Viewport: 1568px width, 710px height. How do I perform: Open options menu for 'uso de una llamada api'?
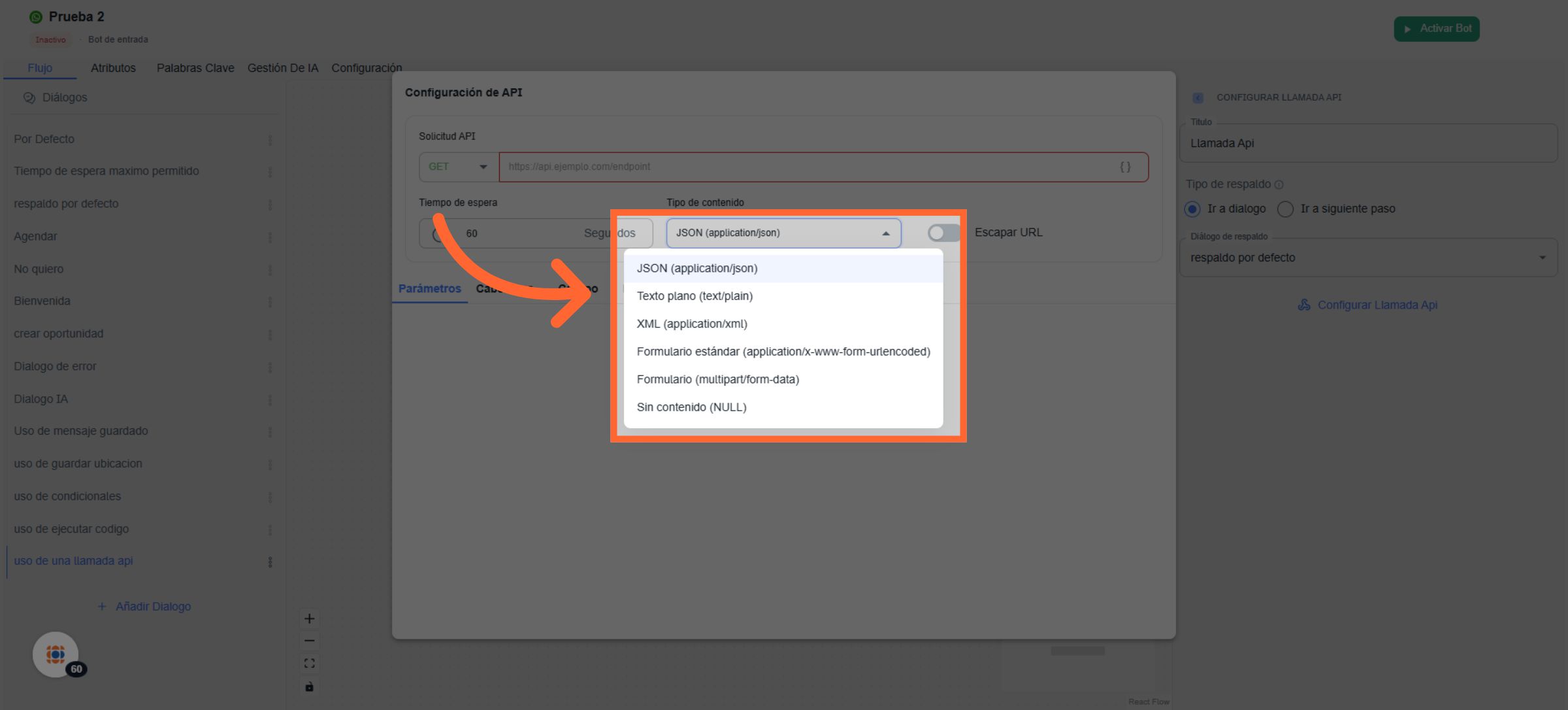coord(270,562)
